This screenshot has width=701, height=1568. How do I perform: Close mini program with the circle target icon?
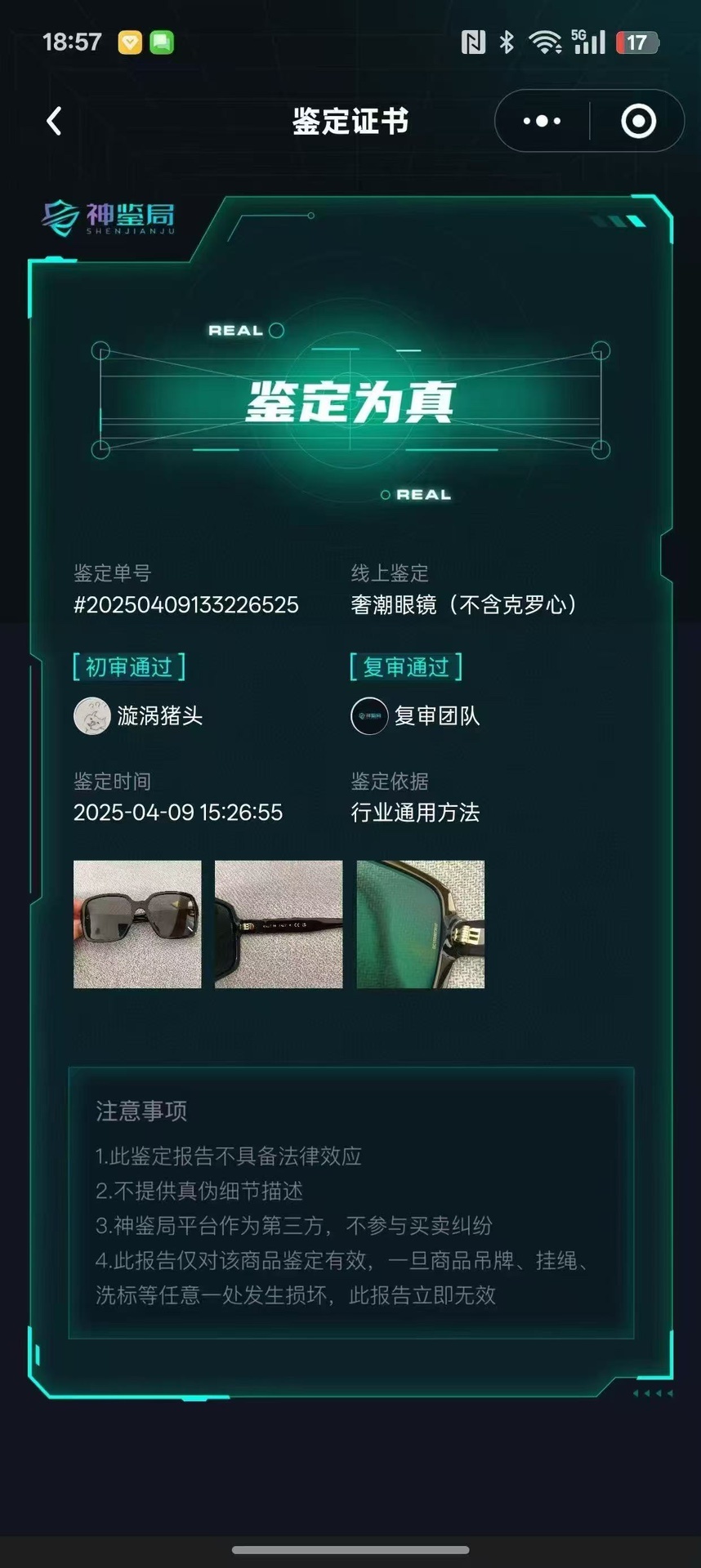pyautogui.click(x=638, y=121)
